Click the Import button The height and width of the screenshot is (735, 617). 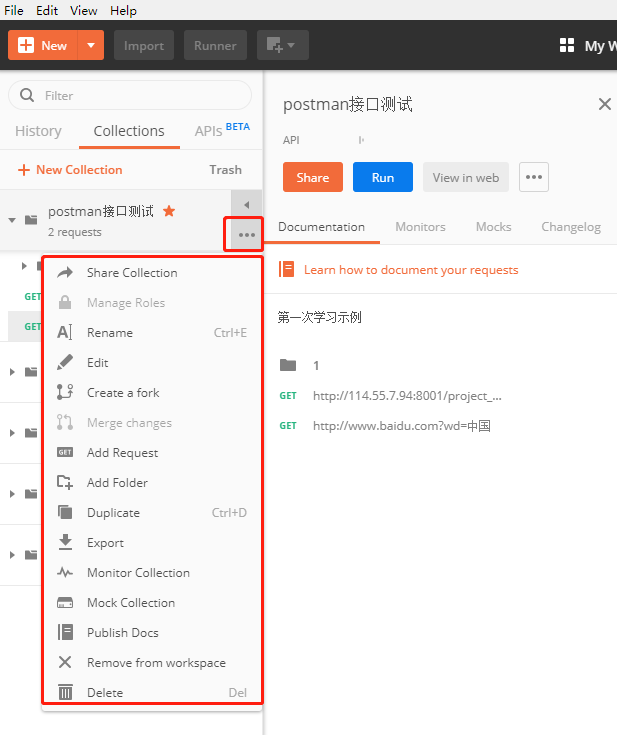click(x=143, y=45)
